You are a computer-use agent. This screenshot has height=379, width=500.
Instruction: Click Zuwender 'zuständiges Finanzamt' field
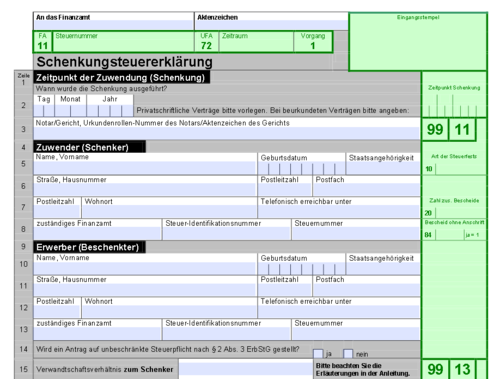97,233
